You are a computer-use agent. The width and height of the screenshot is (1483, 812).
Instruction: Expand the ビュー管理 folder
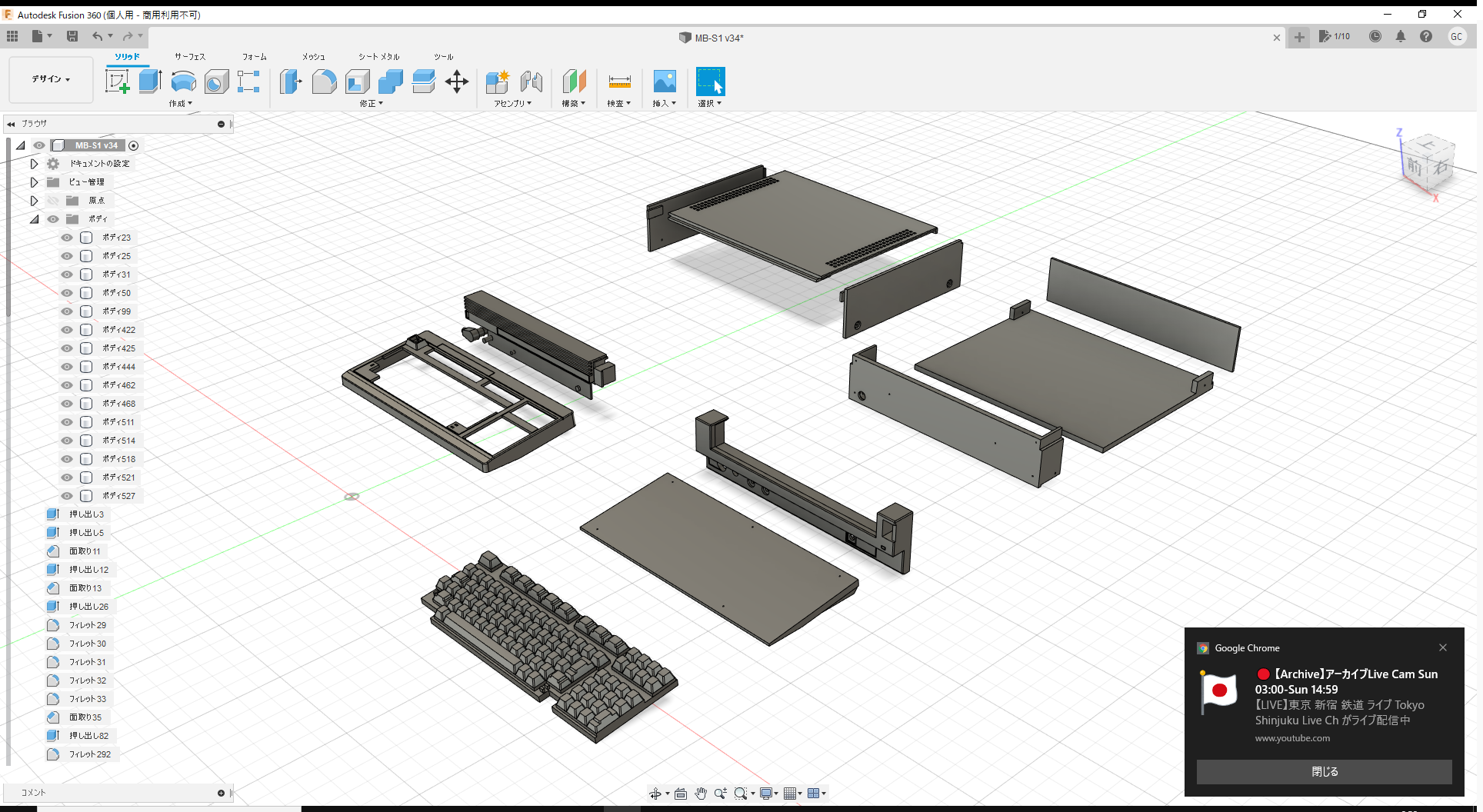pyautogui.click(x=34, y=181)
